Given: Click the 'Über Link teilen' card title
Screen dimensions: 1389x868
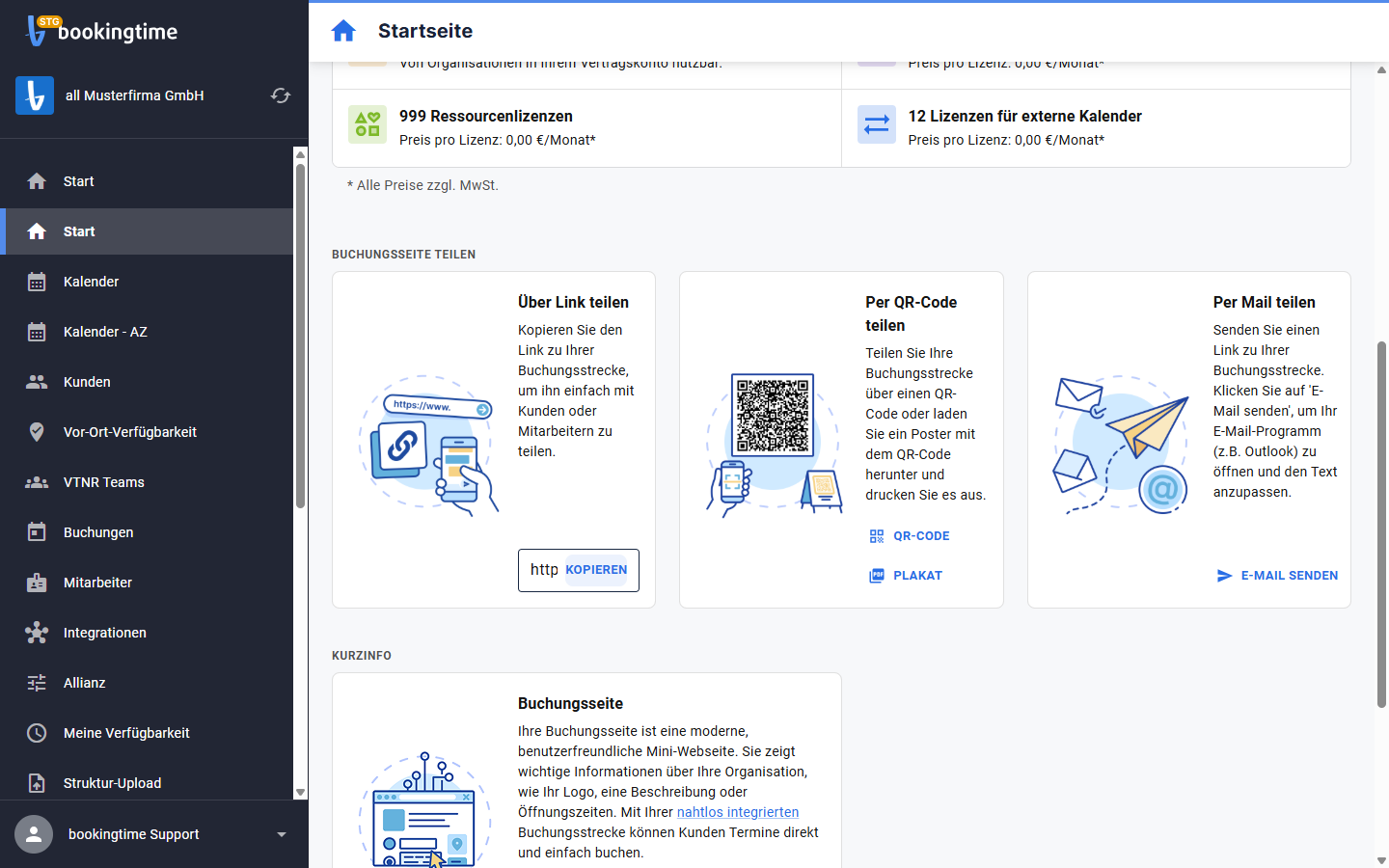Looking at the screenshot, I should [x=573, y=302].
